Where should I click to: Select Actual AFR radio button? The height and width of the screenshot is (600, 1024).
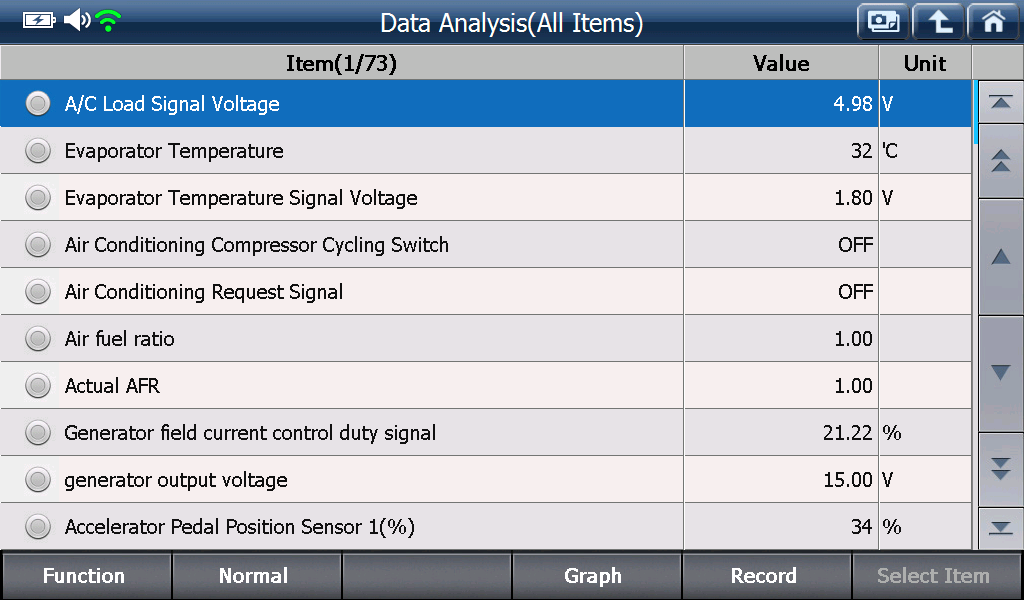(x=38, y=386)
